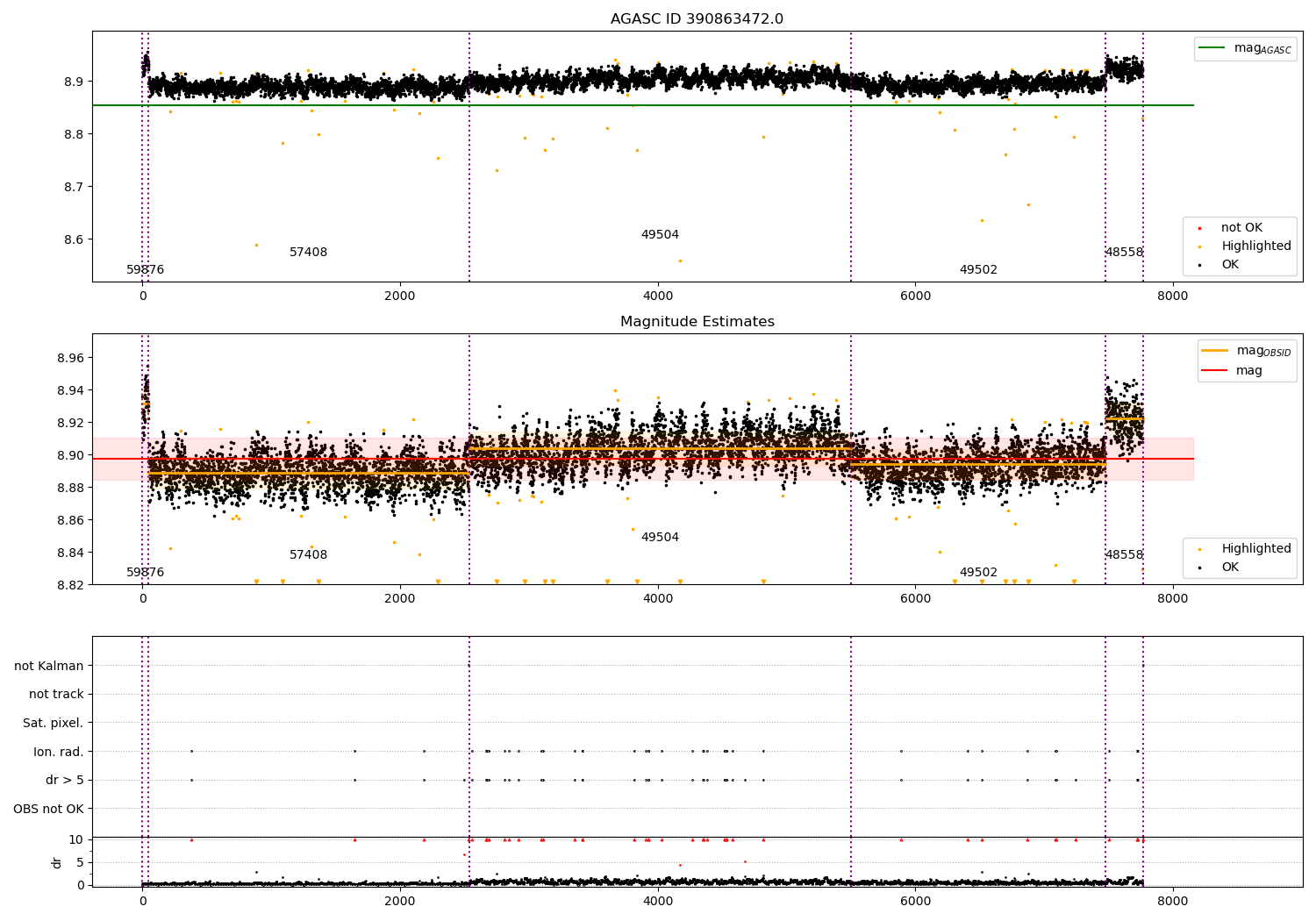Click x-axis tick 6000 in middle plot
The height and width of the screenshot is (921, 1316).
[x=915, y=599]
